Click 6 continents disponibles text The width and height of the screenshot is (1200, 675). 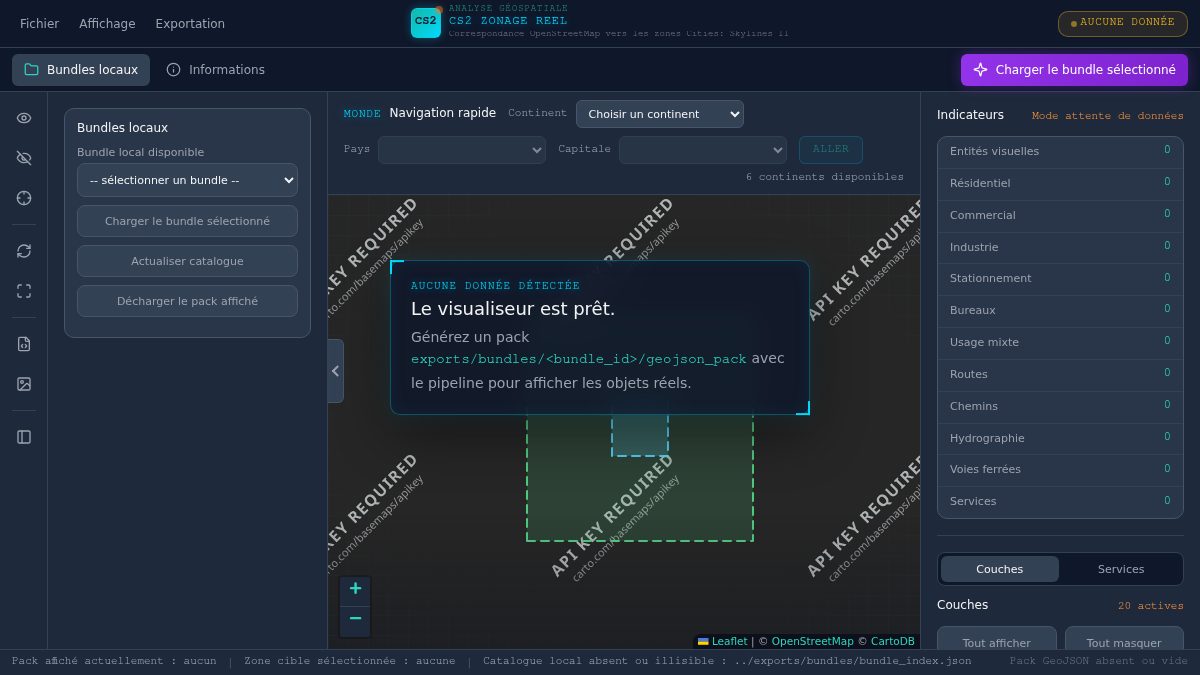tap(824, 177)
